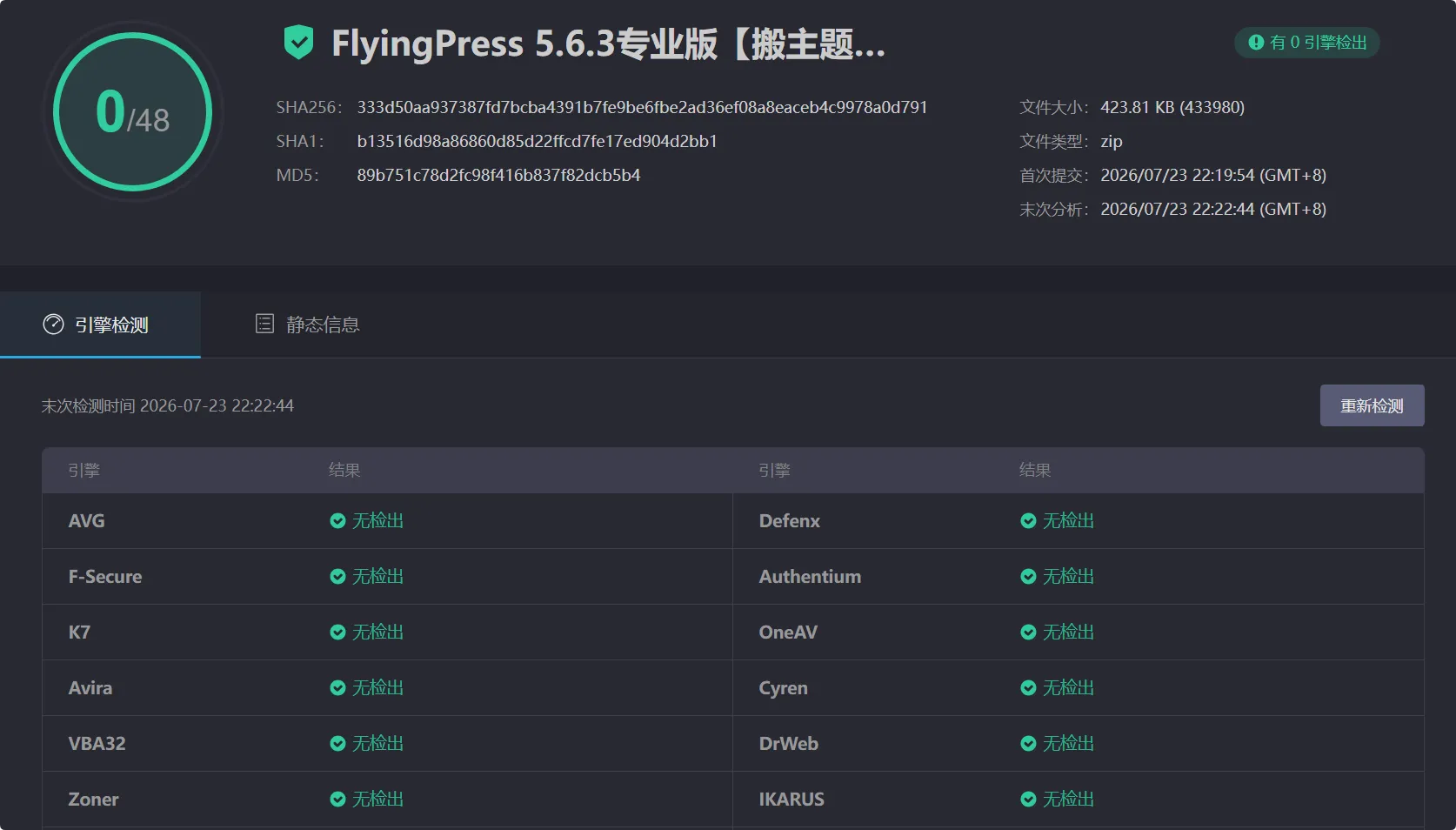Click the right 结果 column header
The image size is (1456, 830).
pyautogui.click(x=1035, y=471)
